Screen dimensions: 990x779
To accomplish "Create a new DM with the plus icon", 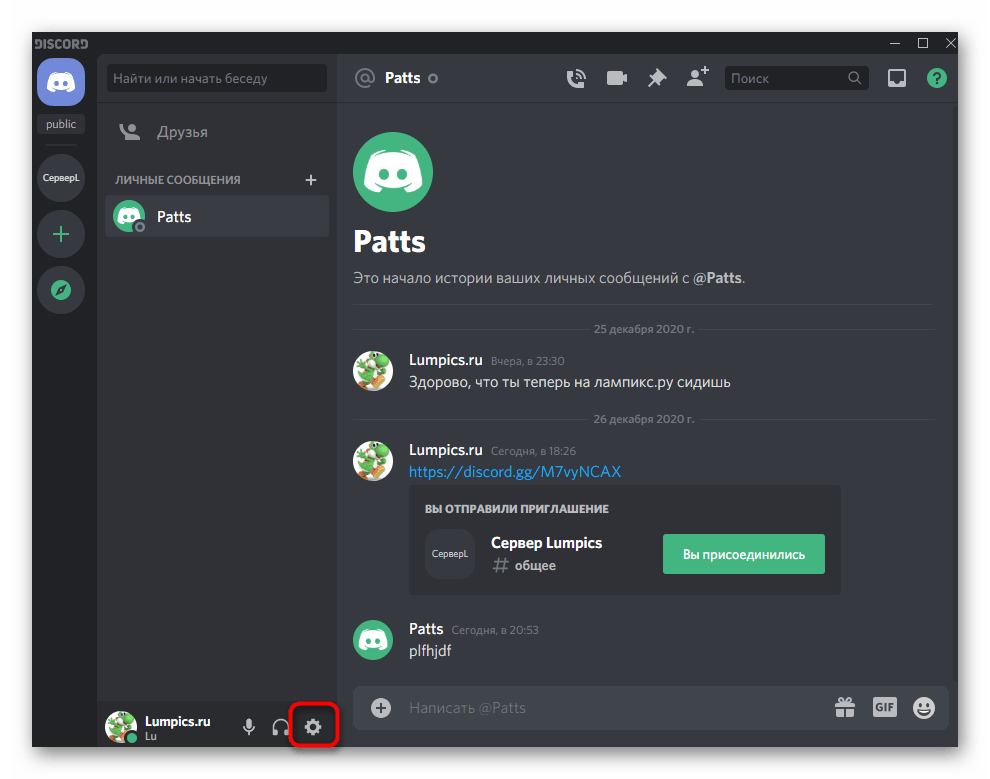I will (311, 180).
